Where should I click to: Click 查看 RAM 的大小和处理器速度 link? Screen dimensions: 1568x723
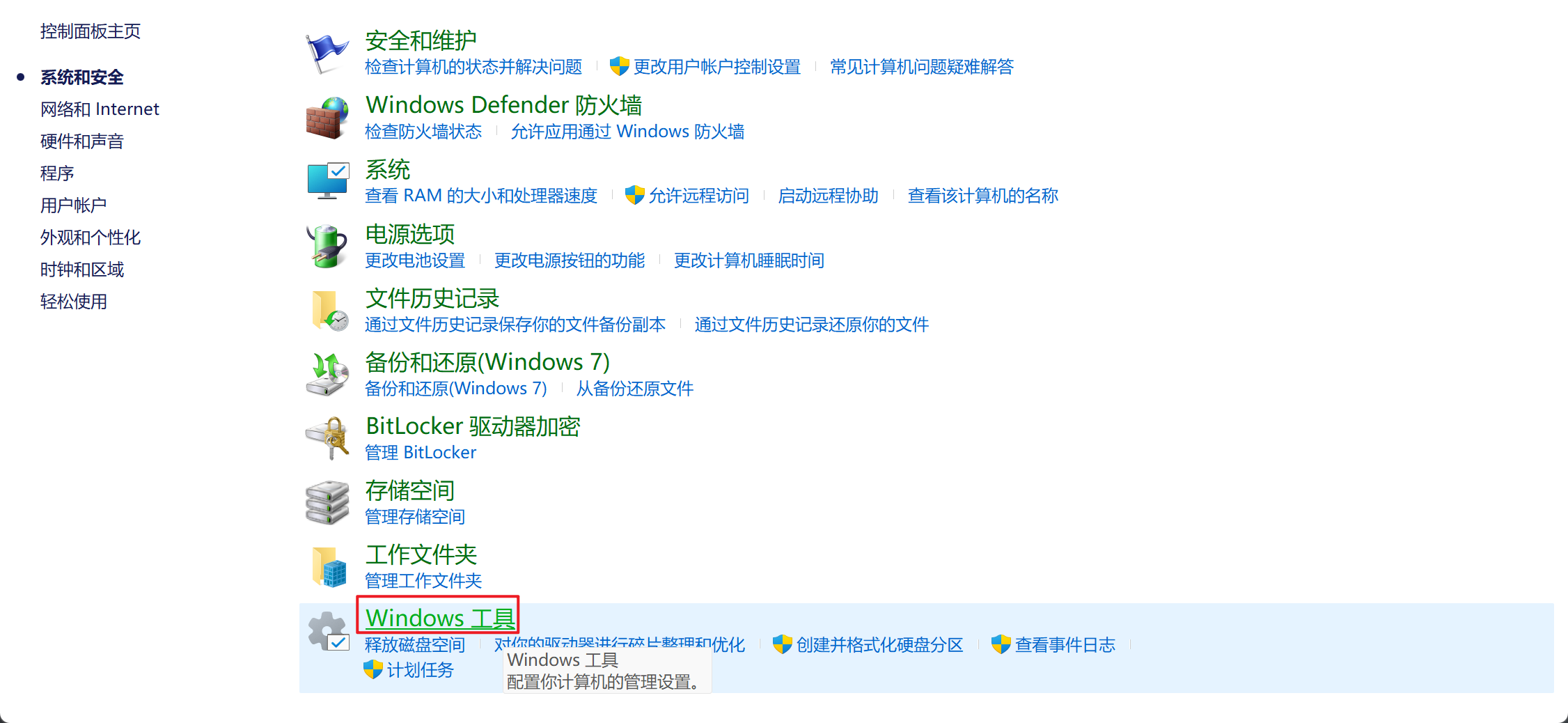click(x=481, y=195)
